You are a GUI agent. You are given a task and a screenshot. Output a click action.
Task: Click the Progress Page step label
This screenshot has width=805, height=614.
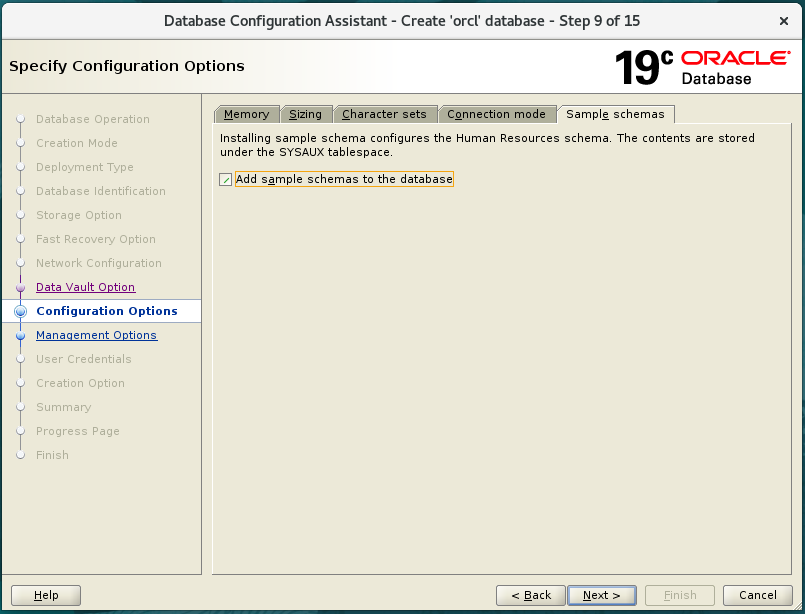pyautogui.click(x=78, y=431)
